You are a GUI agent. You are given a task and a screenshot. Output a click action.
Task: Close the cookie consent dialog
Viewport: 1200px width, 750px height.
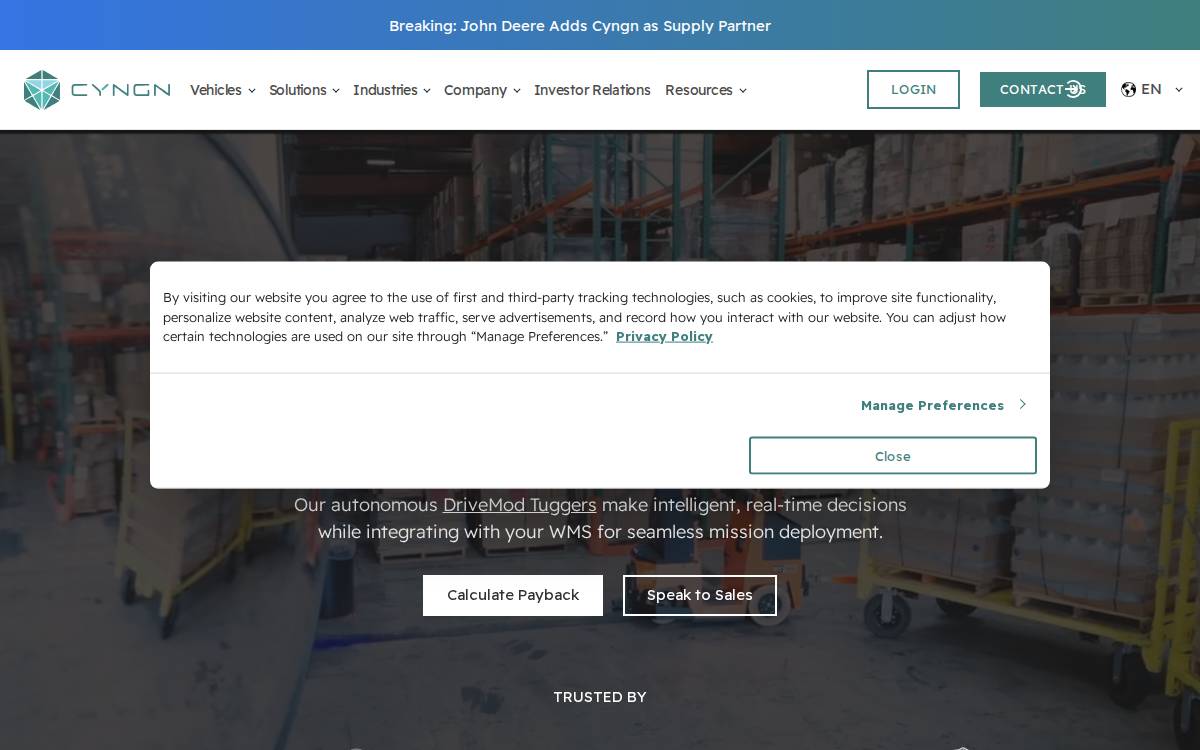[893, 456]
